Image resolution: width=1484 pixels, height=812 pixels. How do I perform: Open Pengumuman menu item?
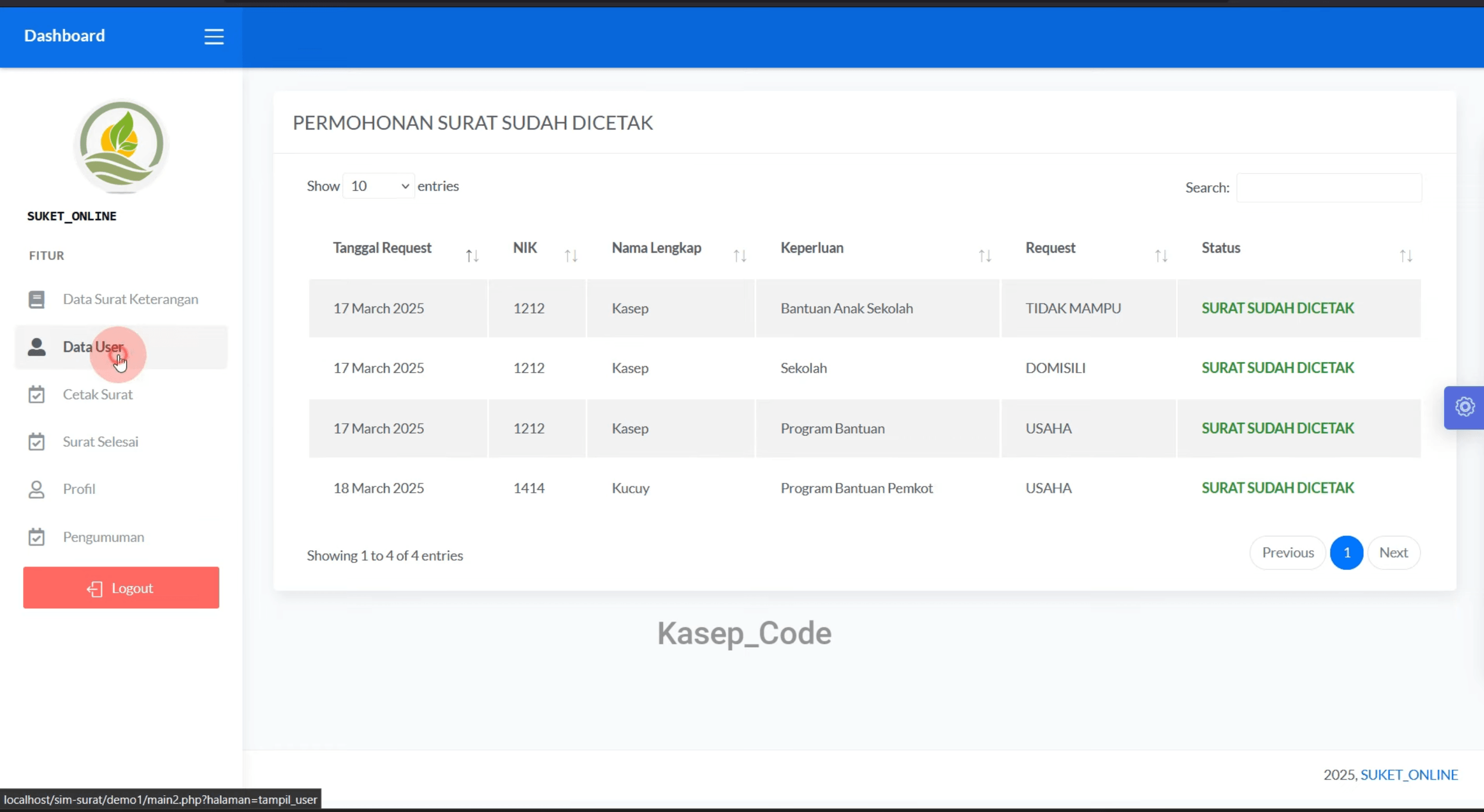coord(121,537)
